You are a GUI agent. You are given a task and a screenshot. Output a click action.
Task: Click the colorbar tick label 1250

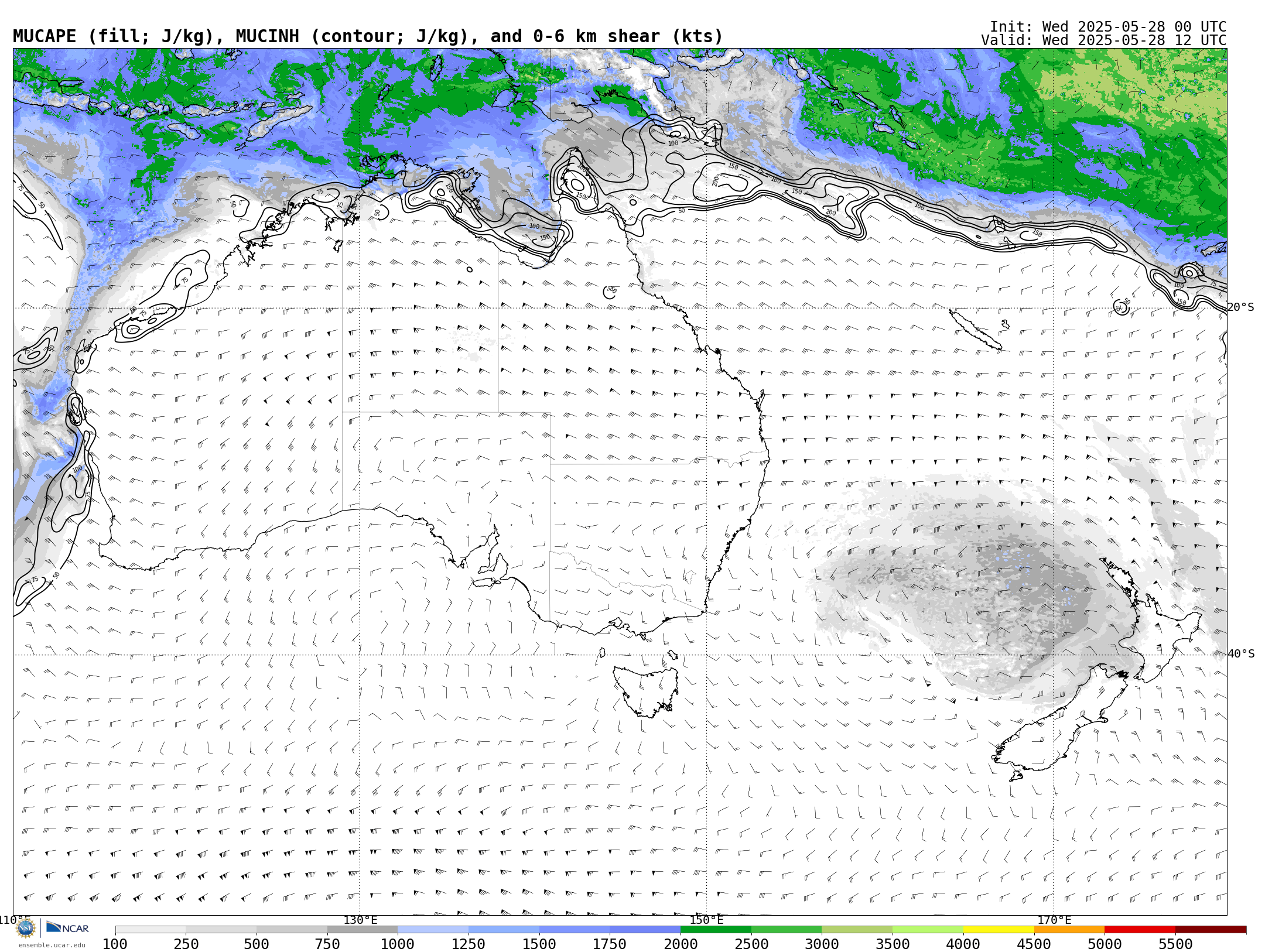[x=469, y=944]
